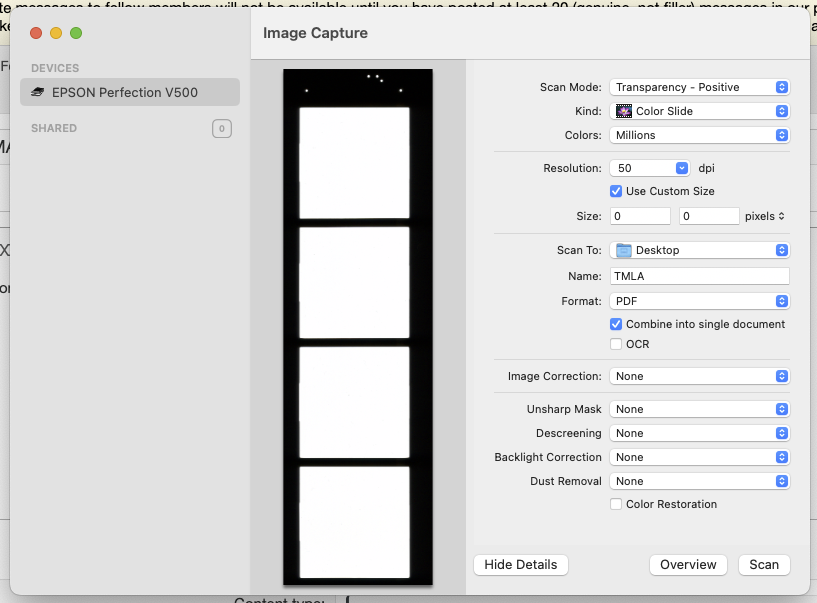Enable the Color Restoration checkbox

[616, 504]
